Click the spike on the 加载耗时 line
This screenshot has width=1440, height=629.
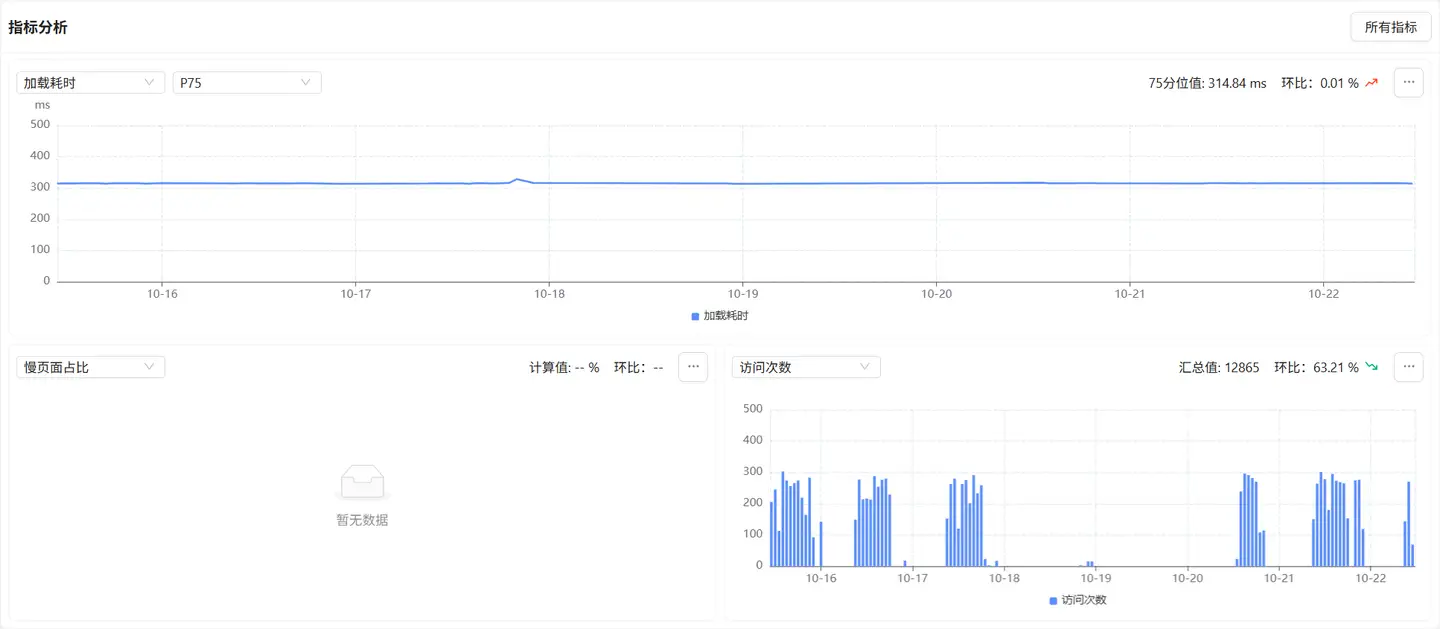(x=517, y=180)
